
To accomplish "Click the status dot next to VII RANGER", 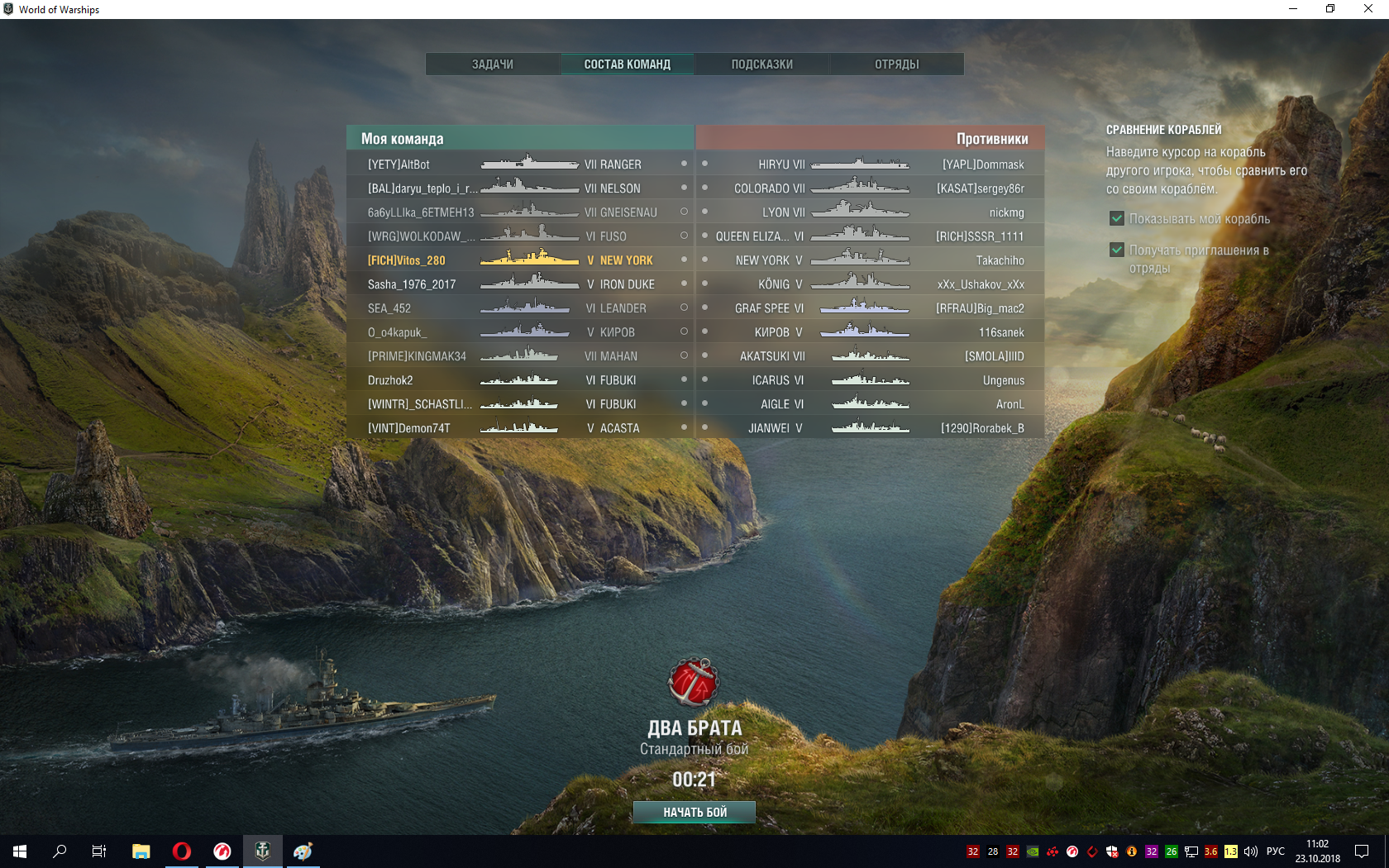I will tap(684, 163).
